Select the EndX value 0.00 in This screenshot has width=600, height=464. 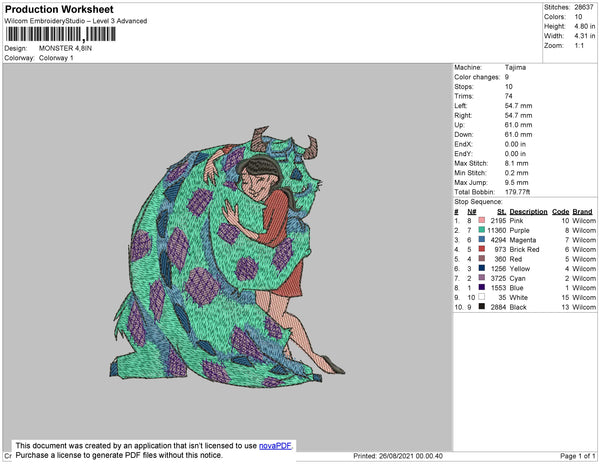click(515, 144)
